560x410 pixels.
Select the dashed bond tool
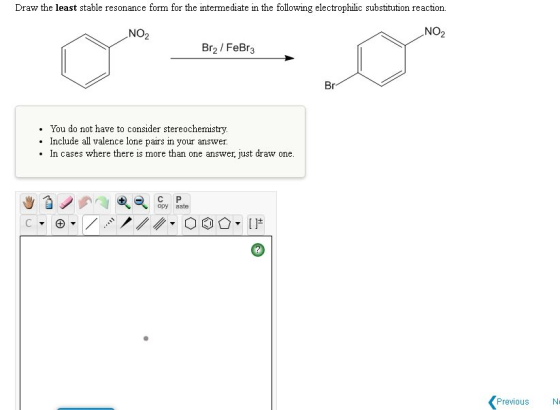[x=109, y=224]
